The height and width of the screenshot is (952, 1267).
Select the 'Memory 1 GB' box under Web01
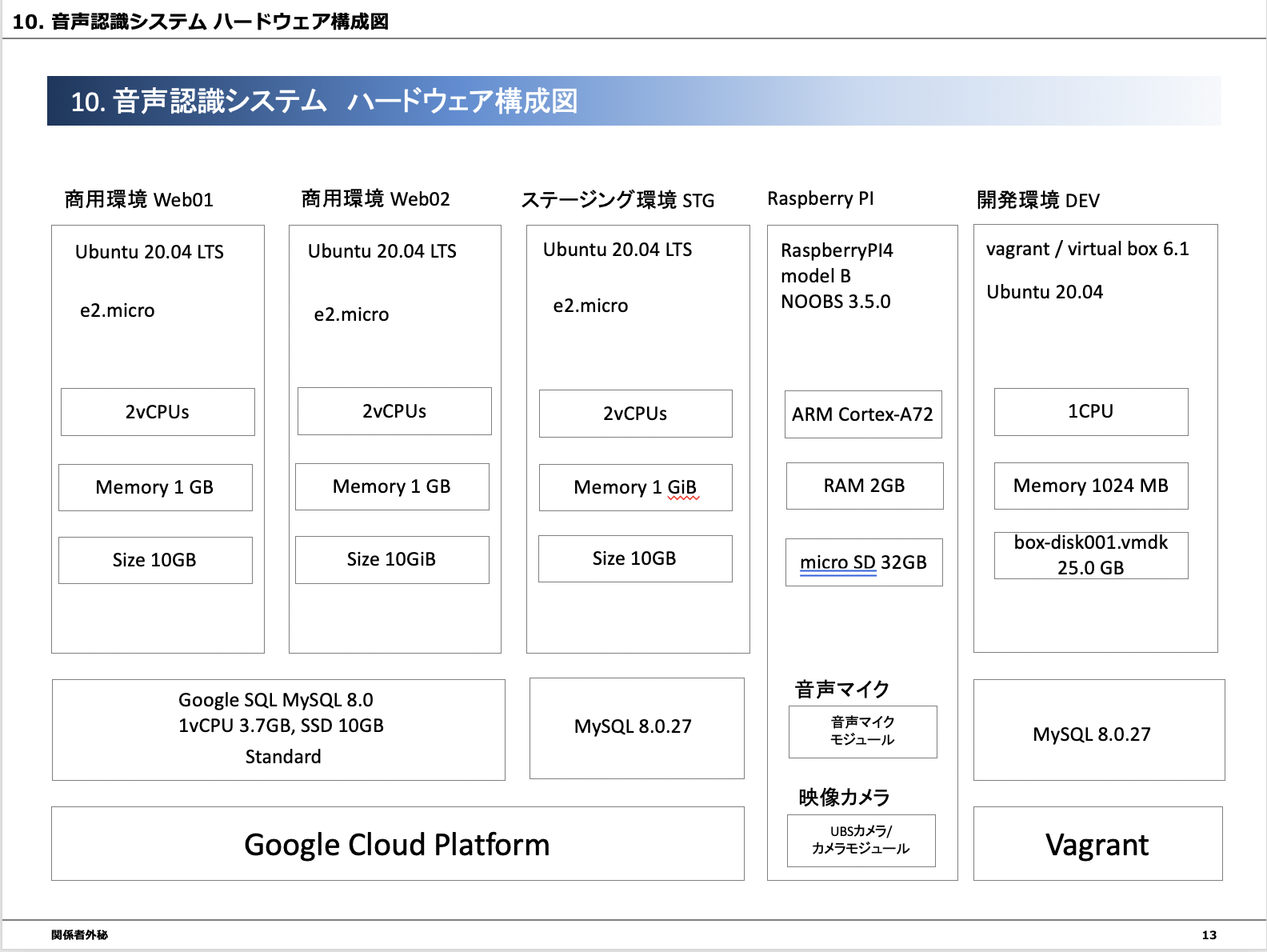(155, 487)
